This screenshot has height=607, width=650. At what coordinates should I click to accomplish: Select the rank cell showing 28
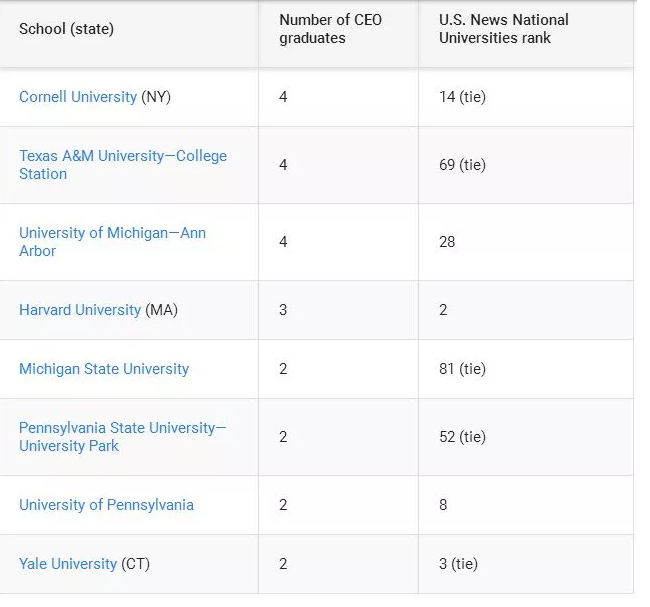tap(526, 242)
